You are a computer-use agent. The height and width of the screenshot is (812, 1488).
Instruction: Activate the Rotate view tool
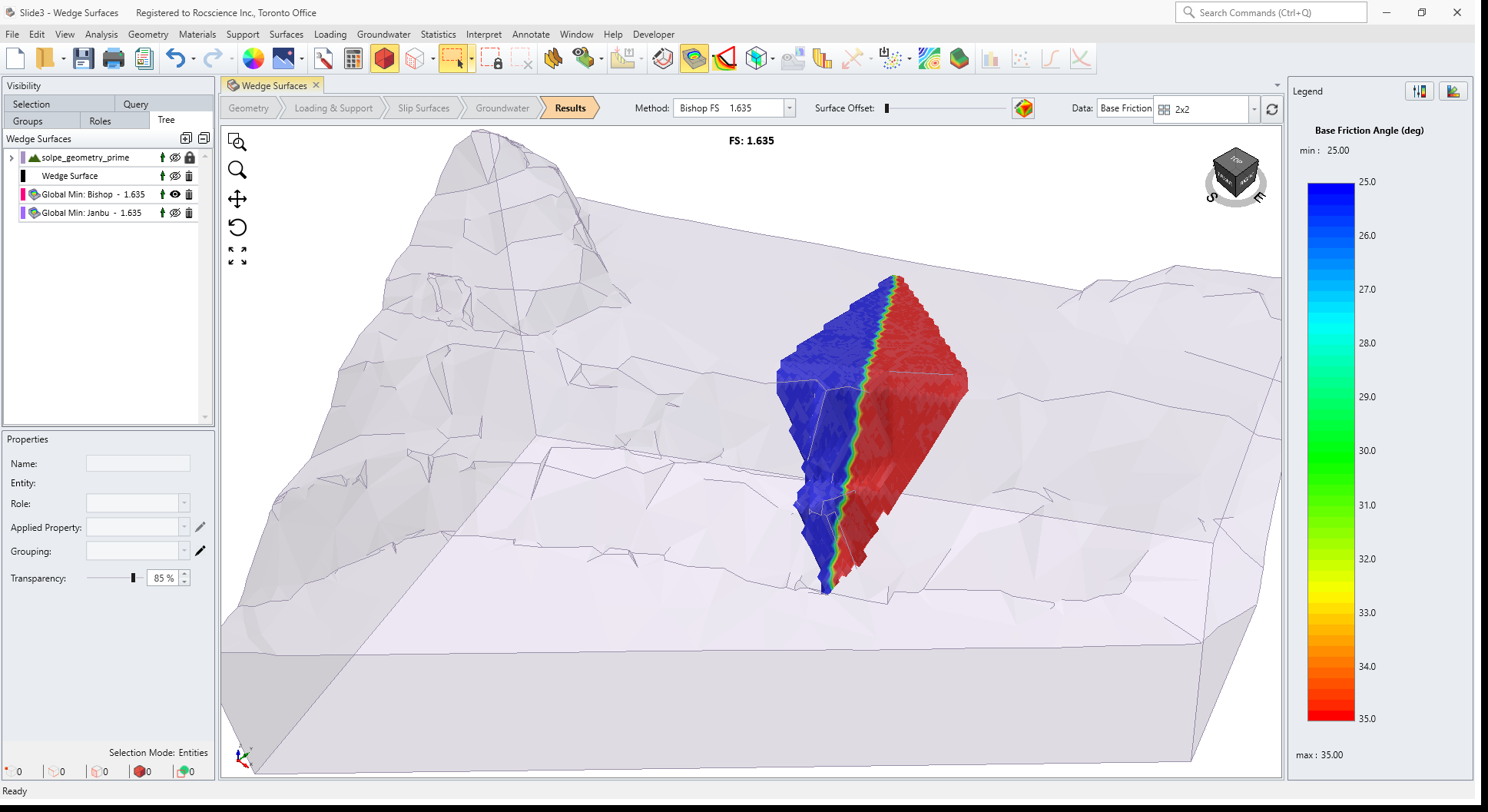[237, 227]
